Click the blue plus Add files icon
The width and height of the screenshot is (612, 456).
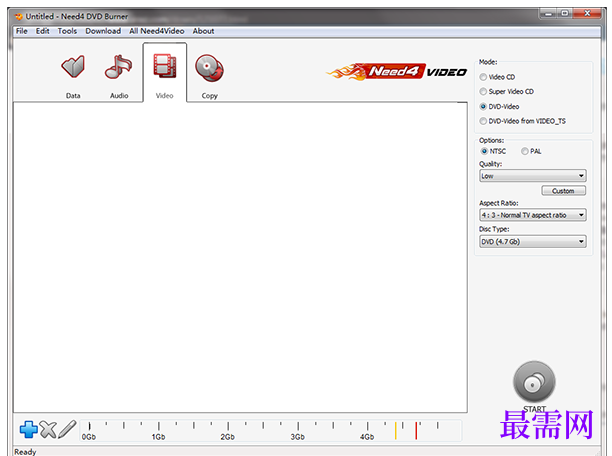28,429
